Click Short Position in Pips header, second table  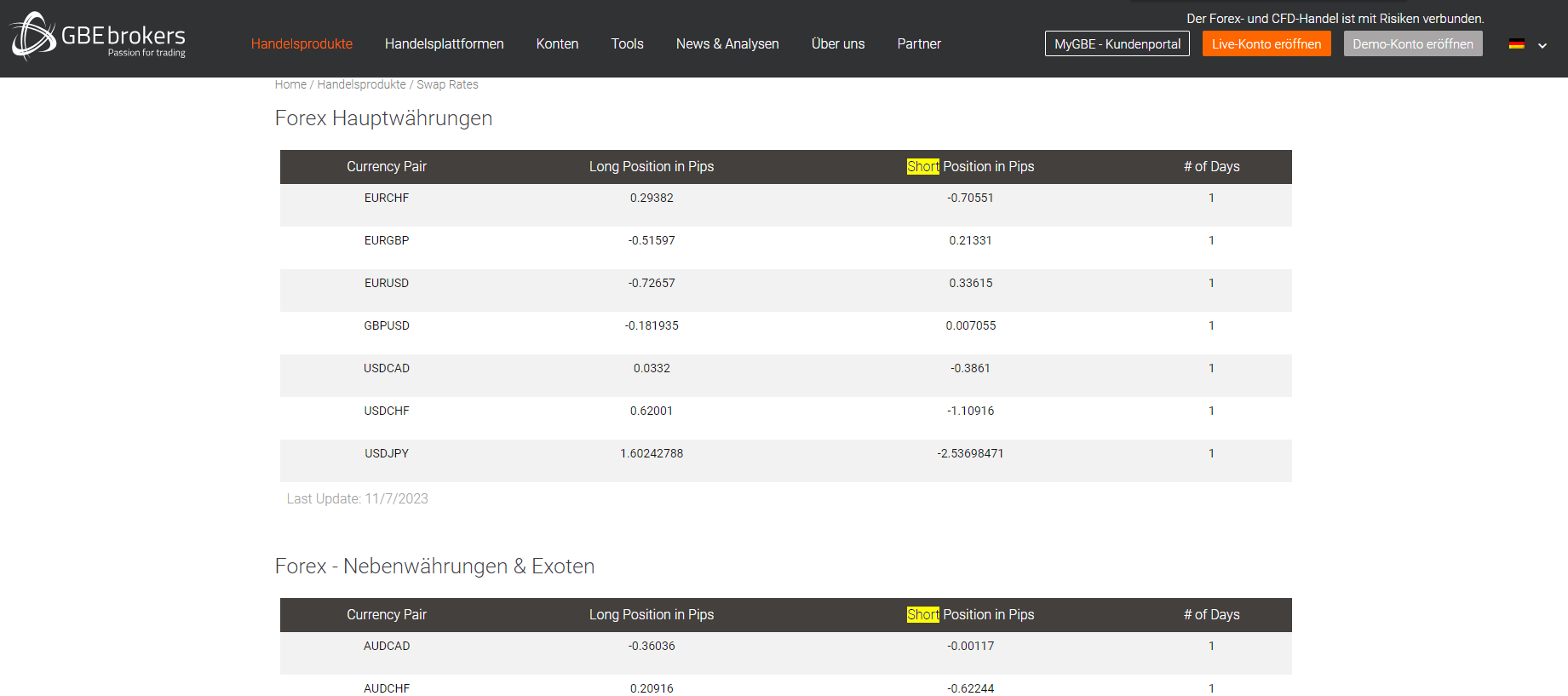click(971, 614)
